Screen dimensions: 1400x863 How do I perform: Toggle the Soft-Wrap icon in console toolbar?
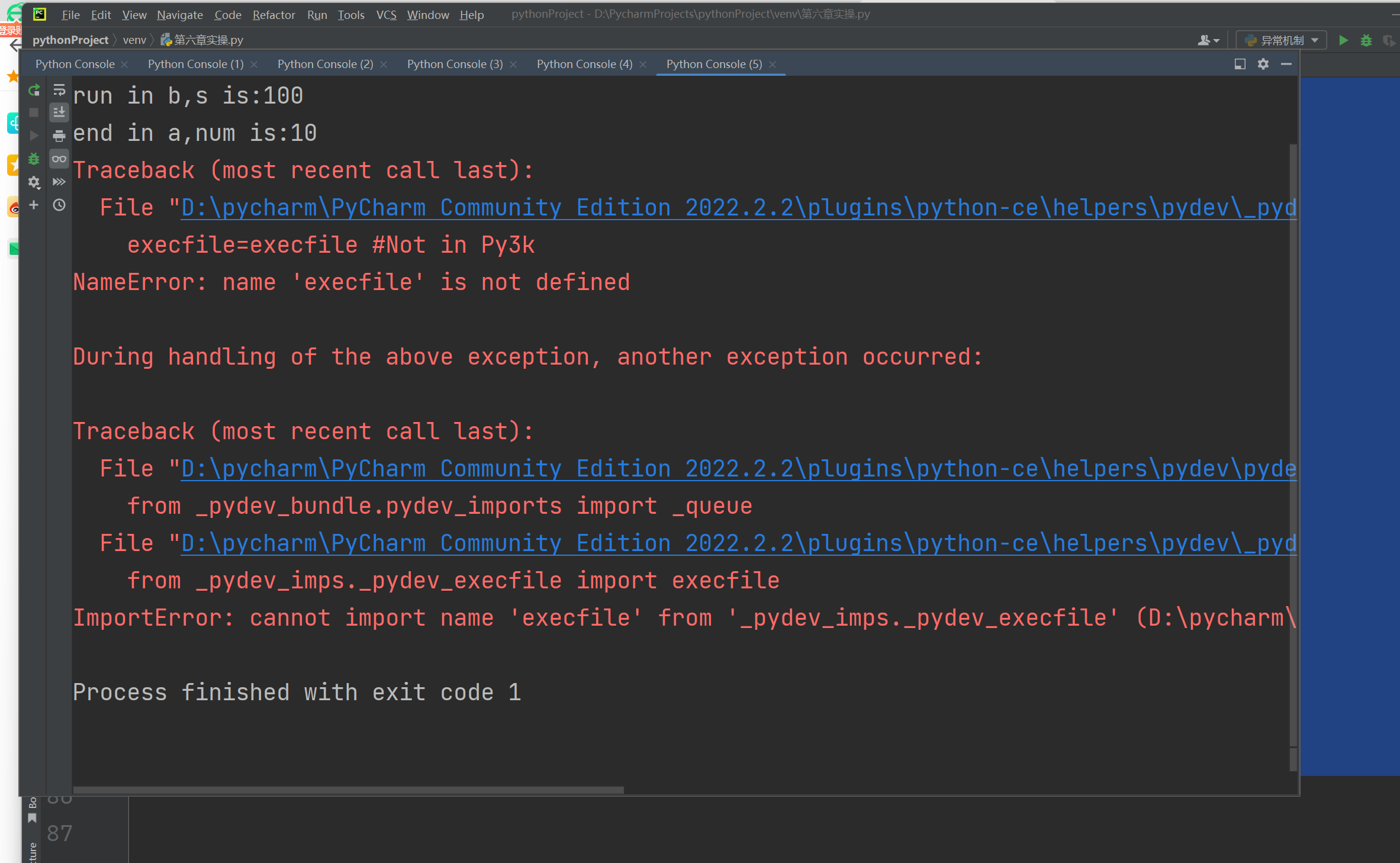(x=59, y=90)
